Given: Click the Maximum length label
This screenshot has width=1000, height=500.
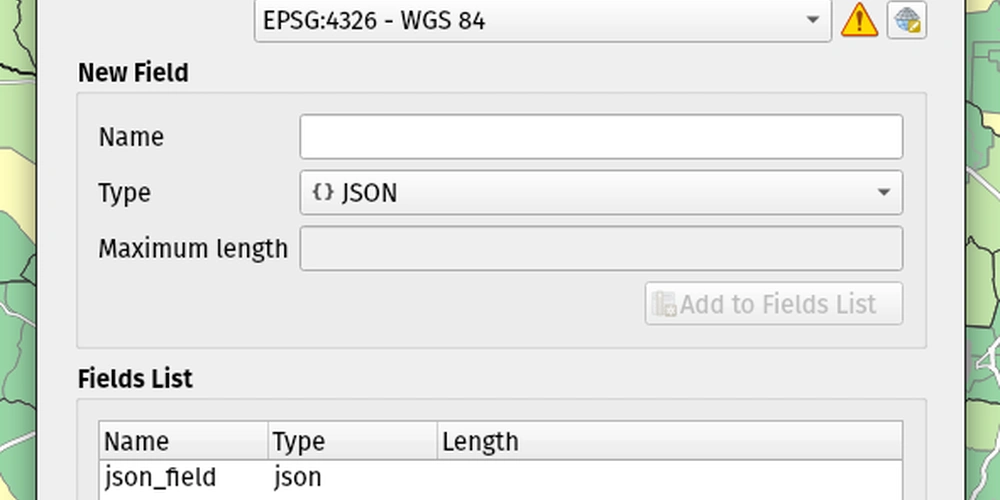Looking at the screenshot, I should tap(193, 249).
